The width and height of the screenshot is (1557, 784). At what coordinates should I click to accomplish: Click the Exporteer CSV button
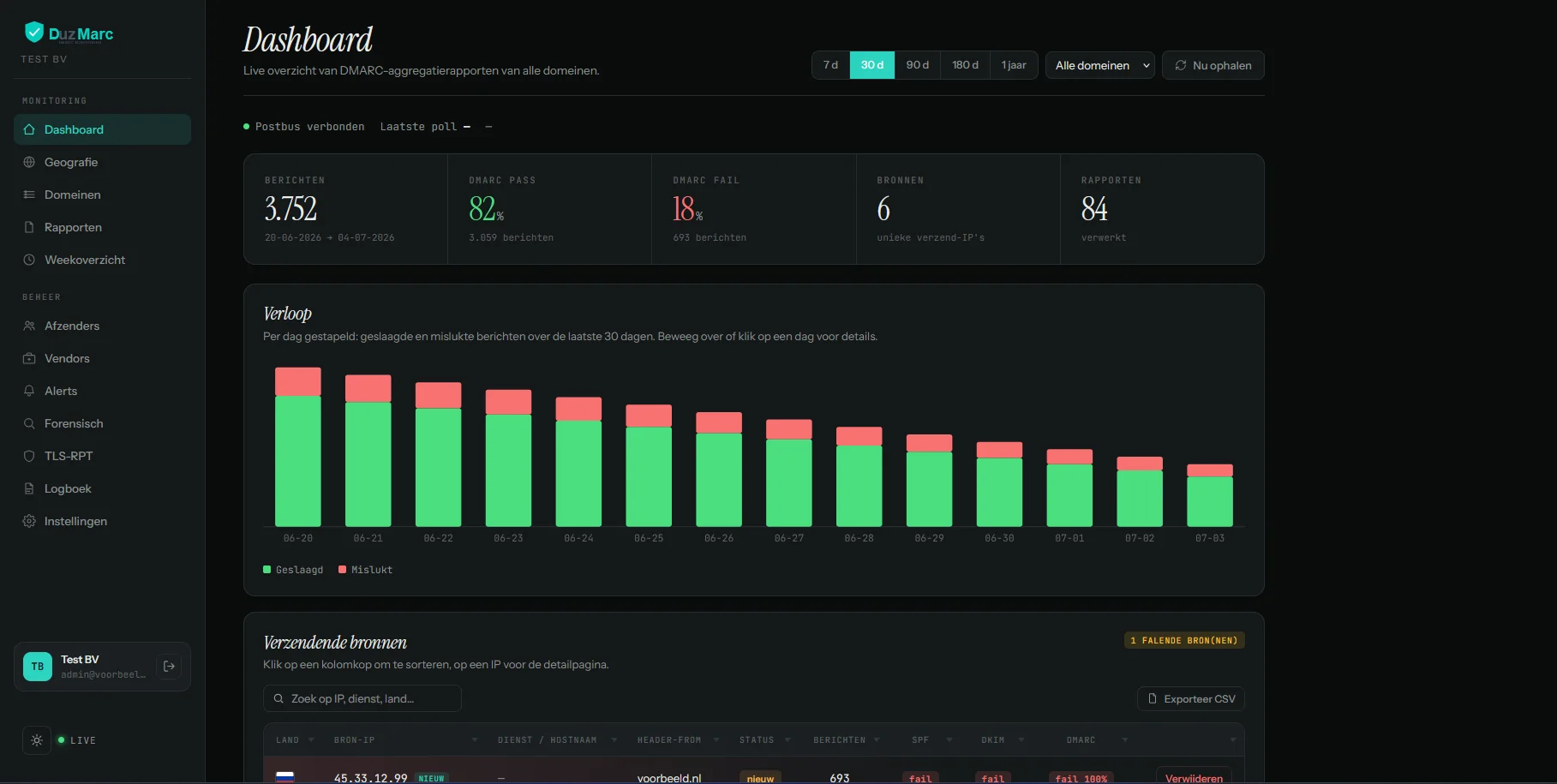click(1191, 699)
